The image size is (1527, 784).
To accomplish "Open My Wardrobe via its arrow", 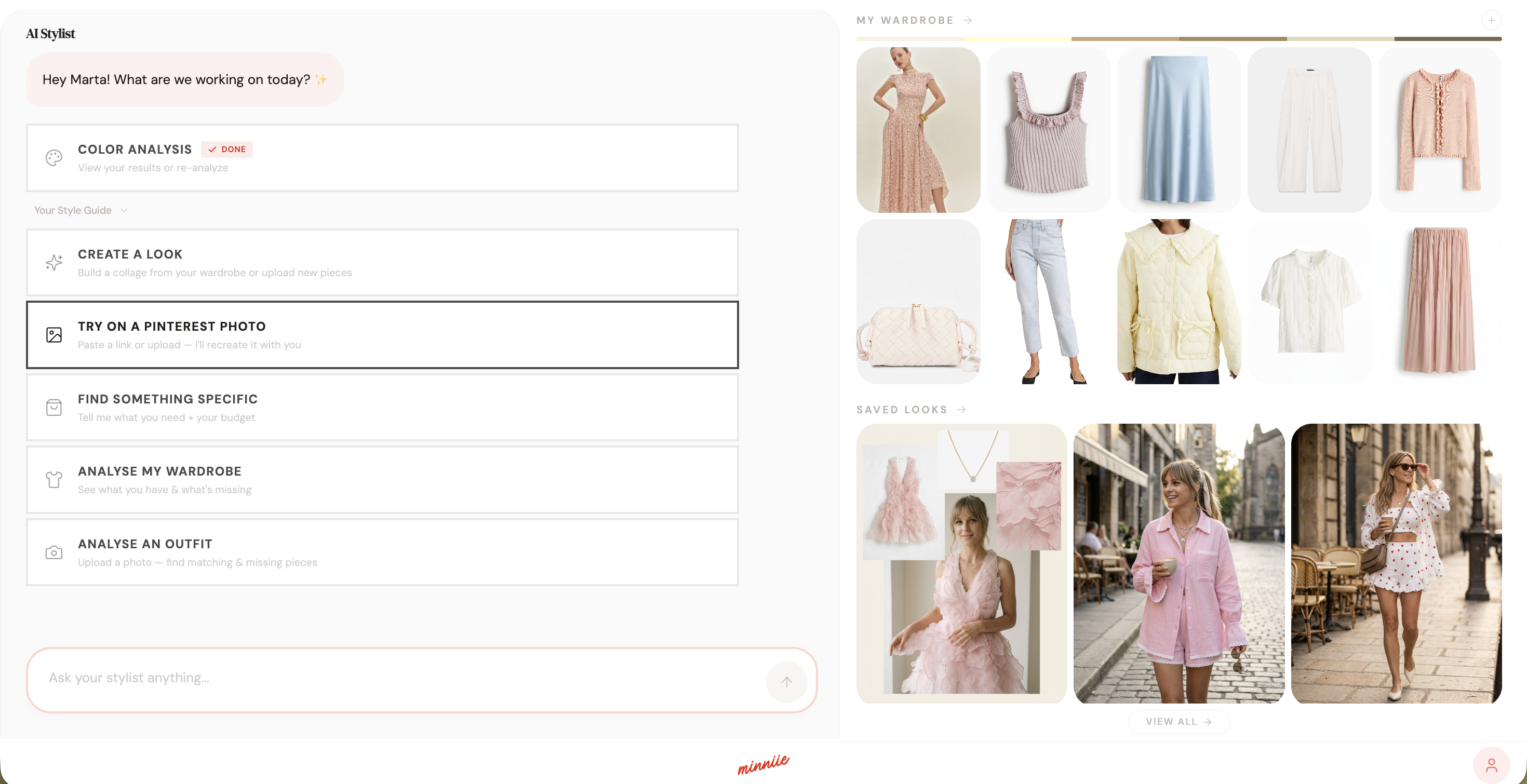I will (x=969, y=20).
